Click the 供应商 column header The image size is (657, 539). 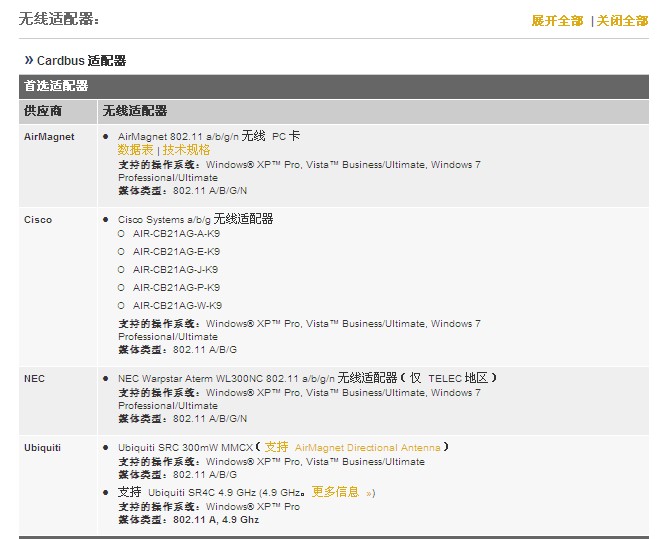(x=43, y=111)
